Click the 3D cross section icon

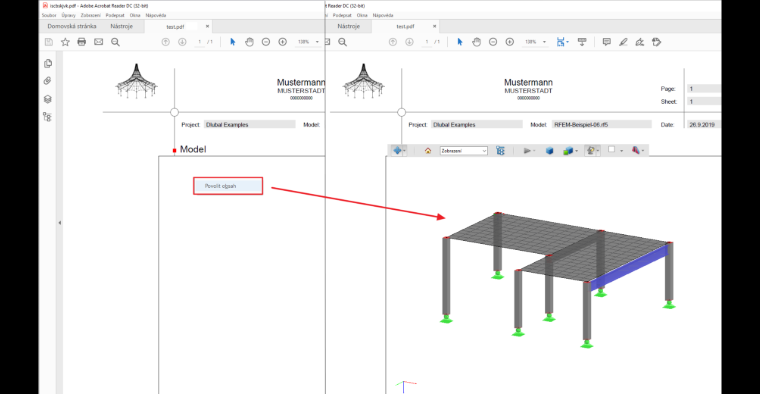tap(635, 151)
